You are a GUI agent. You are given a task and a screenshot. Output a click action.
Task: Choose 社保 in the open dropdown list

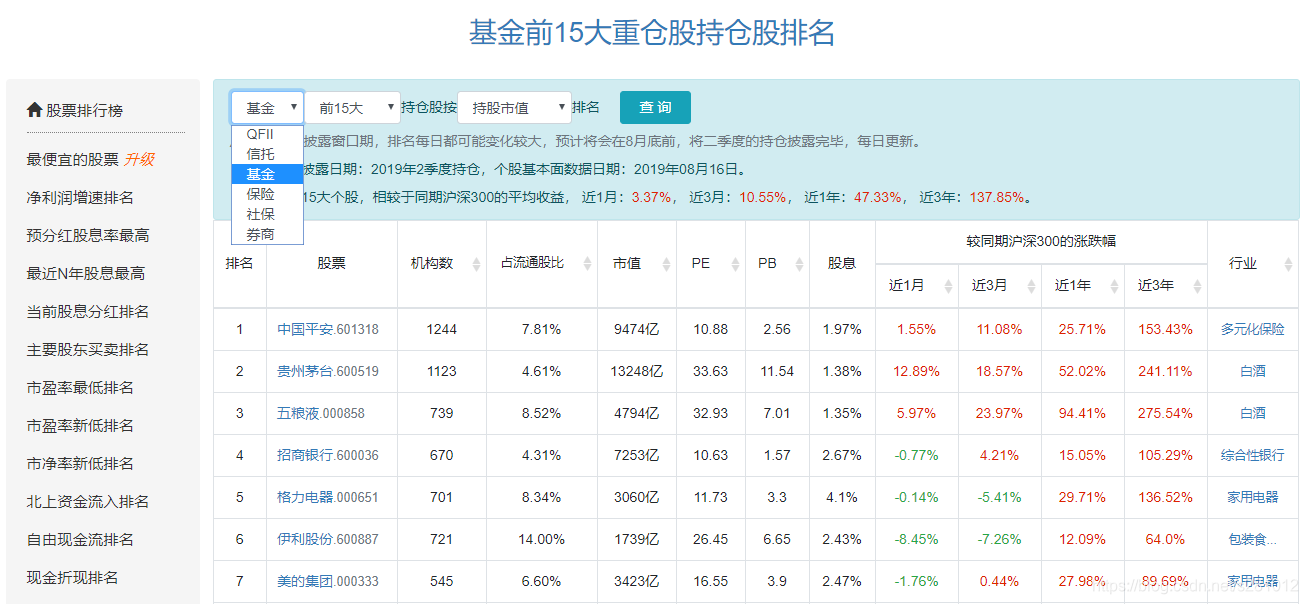pos(267,214)
